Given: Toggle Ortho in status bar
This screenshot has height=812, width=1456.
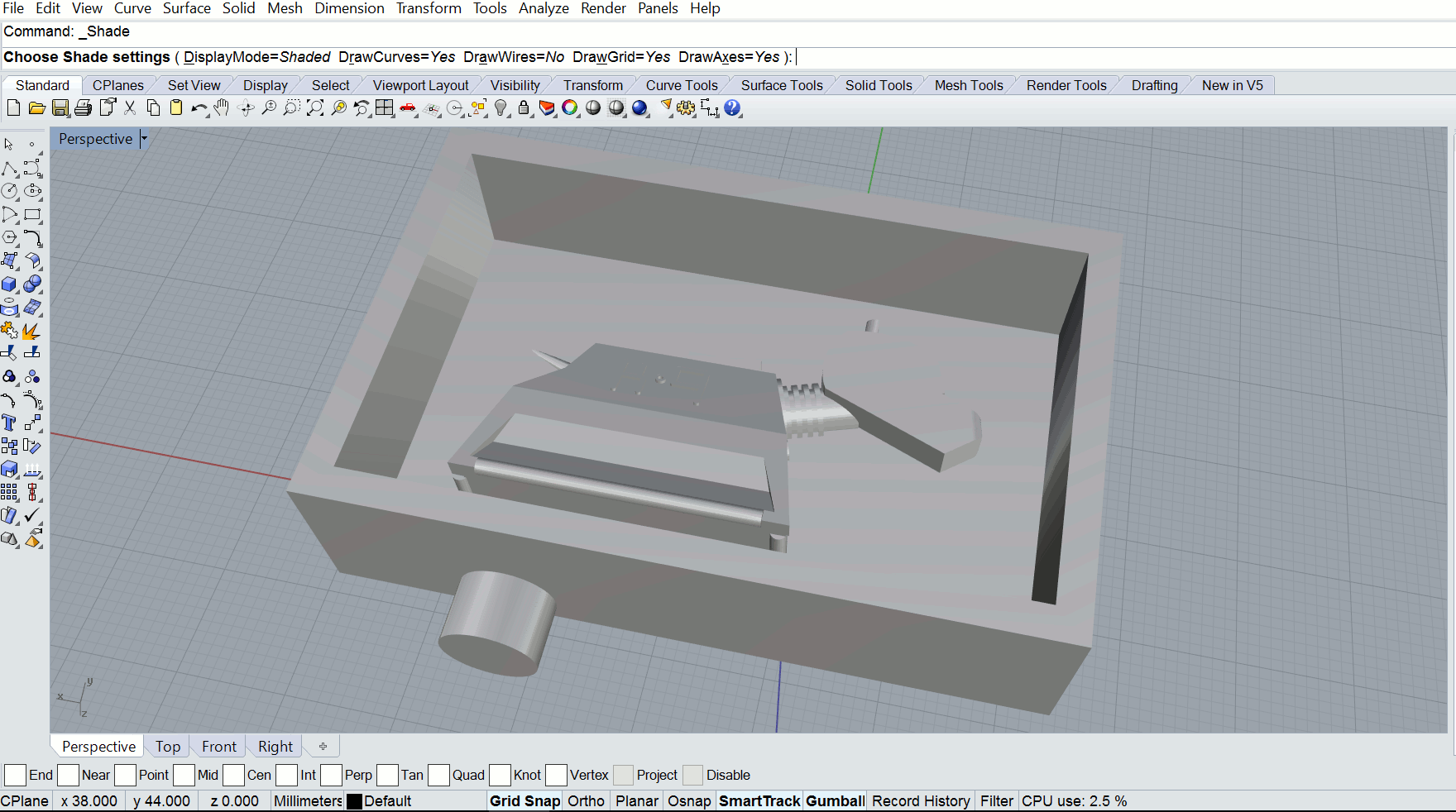Looking at the screenshot, I should coord(586,801).
